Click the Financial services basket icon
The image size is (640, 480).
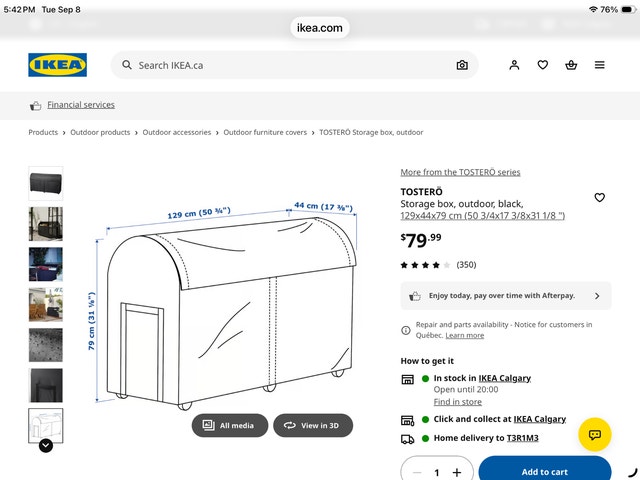coord(36,106)
